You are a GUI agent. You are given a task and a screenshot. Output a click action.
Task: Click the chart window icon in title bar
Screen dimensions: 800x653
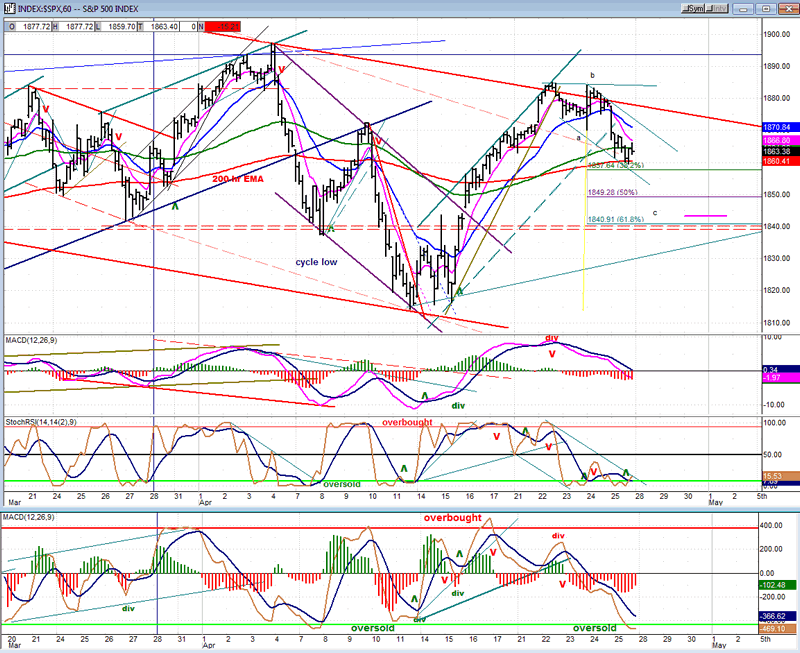8,8
